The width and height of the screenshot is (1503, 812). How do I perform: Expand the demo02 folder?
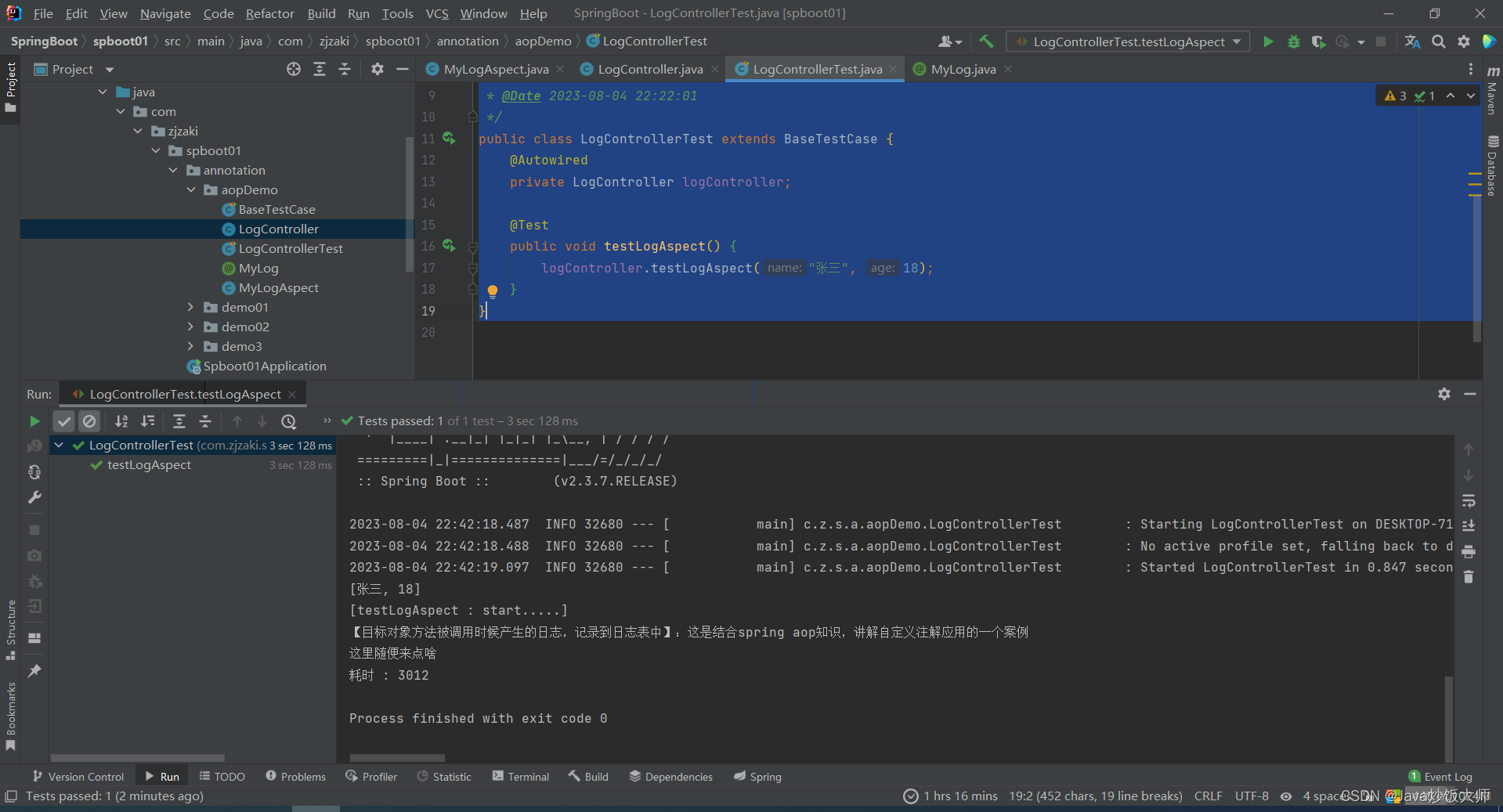tap(190, 327)
